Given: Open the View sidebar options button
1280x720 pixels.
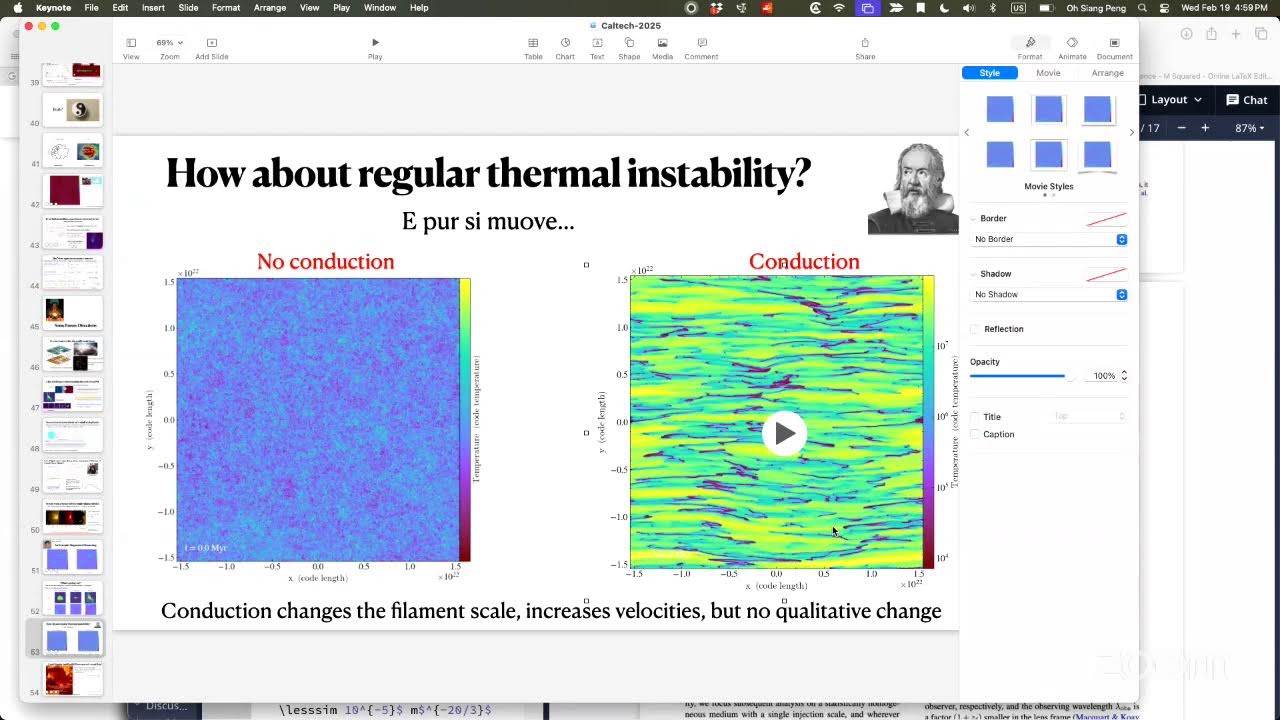Looking at the screenshot, I should tap(131, 48).
